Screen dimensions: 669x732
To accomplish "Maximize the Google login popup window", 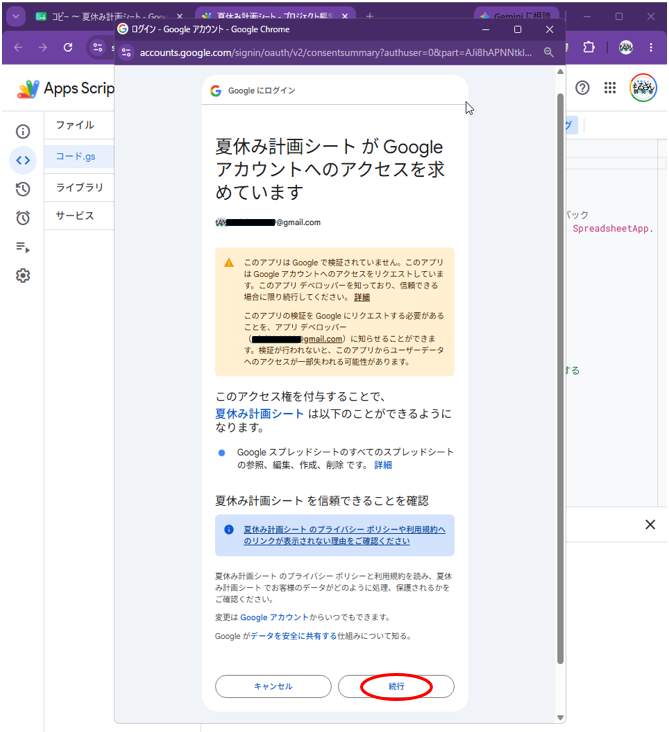I will (517, 29).
